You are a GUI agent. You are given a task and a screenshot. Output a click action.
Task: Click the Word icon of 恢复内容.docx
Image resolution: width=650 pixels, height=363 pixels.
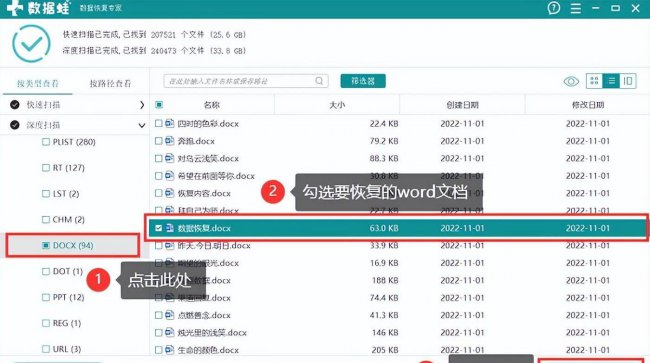click(169, 193)
